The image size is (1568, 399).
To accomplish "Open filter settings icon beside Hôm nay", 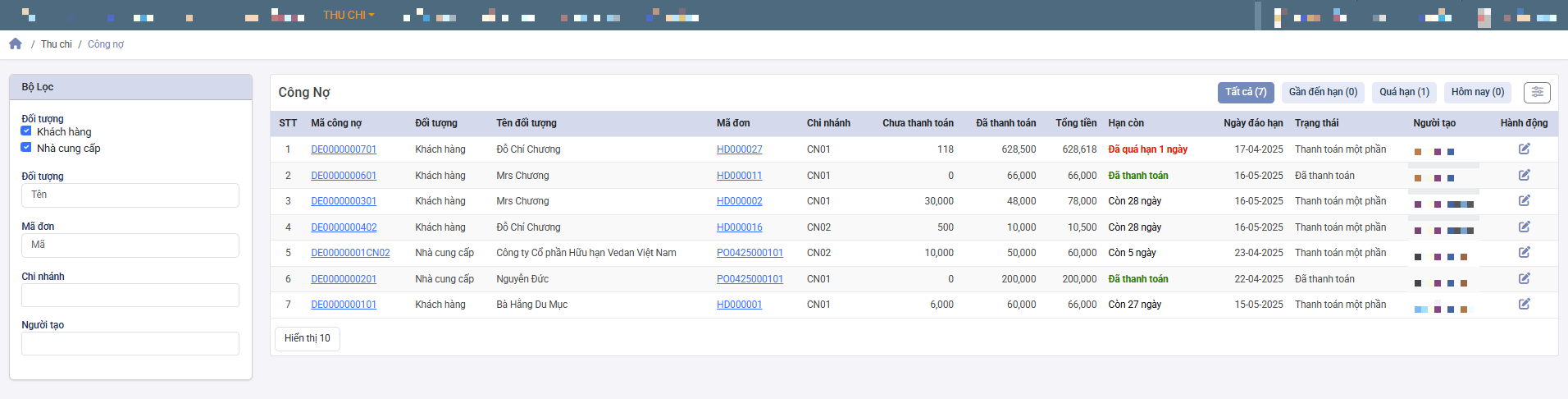I will coord(1537,92).
